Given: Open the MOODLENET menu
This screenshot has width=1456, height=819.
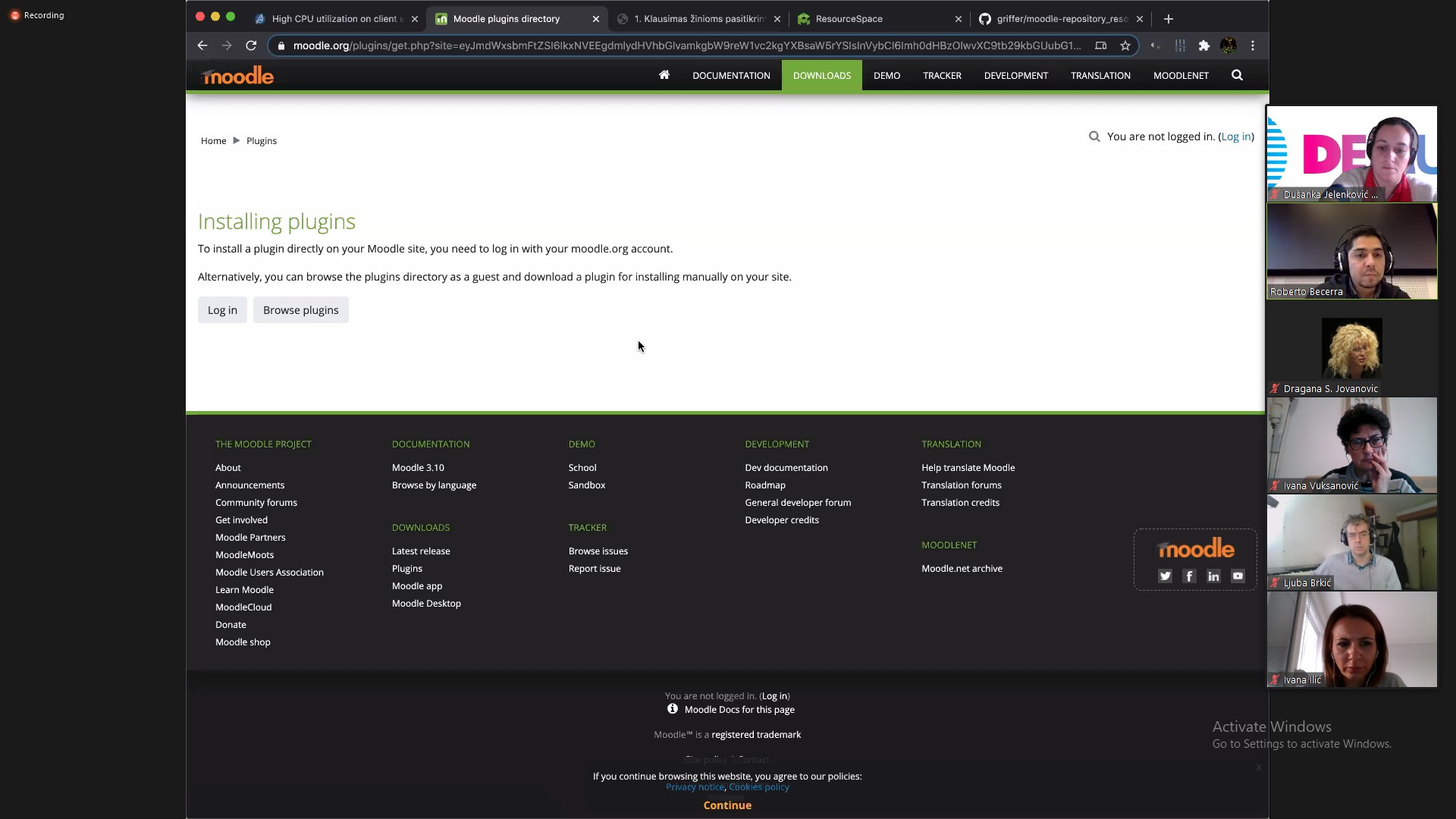Looking at the screenshot, I should pyautogui.click(x=1181, y=76).
